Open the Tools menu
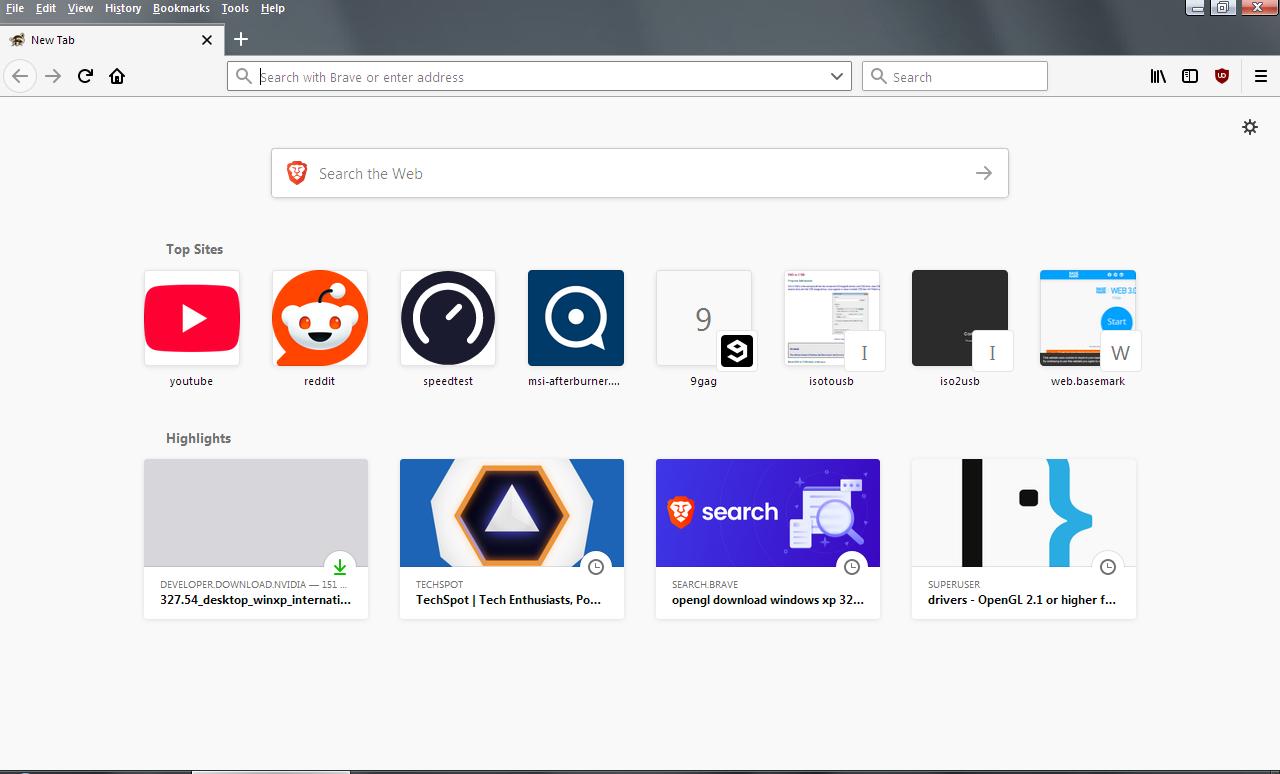 pos(235,8)
